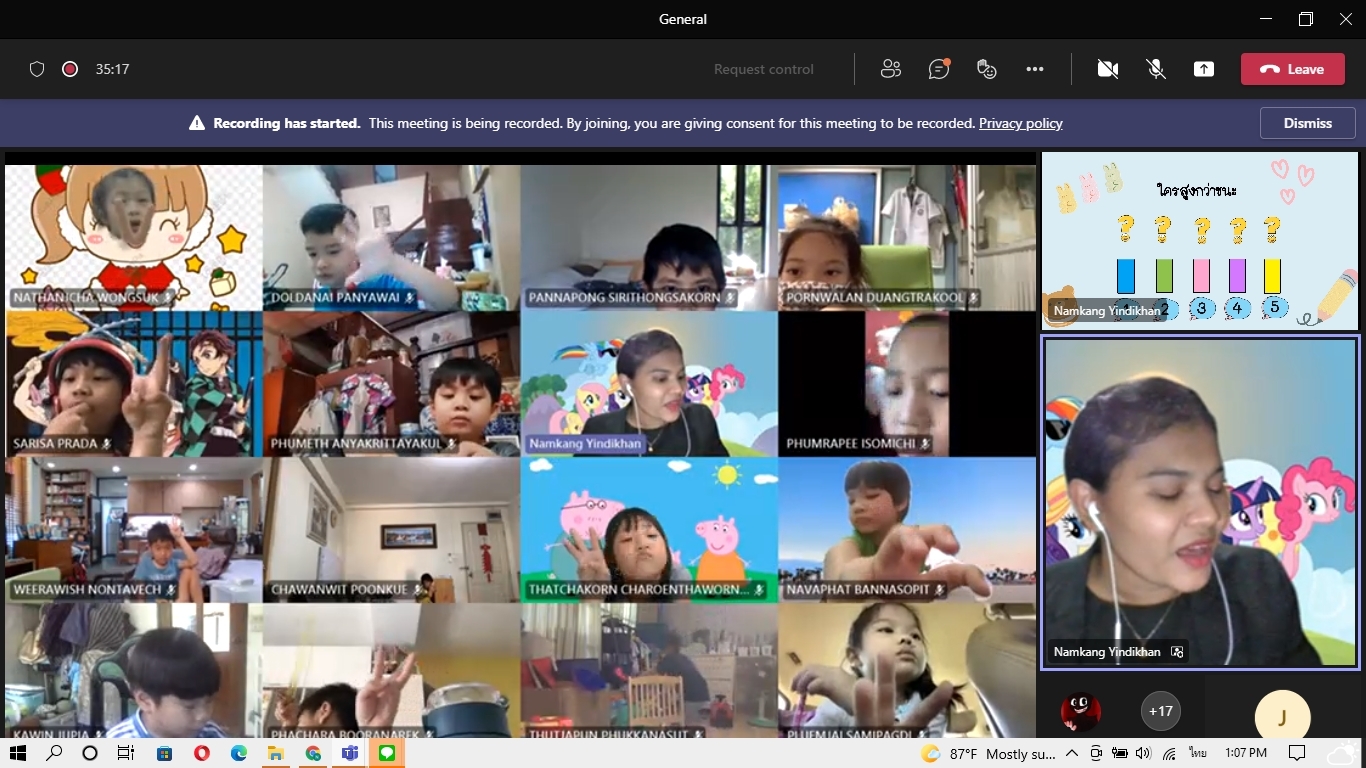1366x768 pixels.
Task: Toggle the Thai input language indicator
Action: (x=1197, y=753)
